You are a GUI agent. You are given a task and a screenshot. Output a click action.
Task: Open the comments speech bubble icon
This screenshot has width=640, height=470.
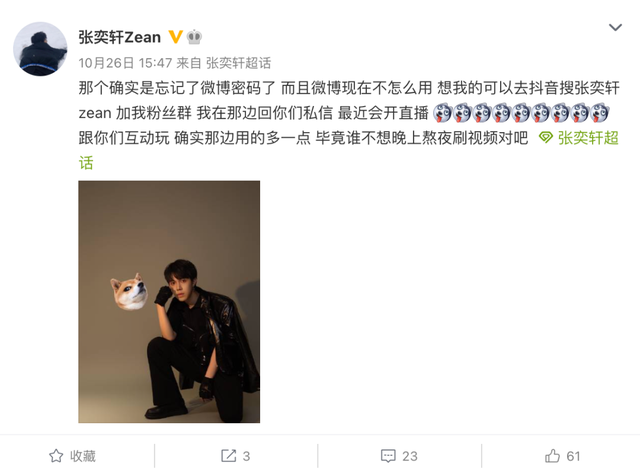coord(388,456)
